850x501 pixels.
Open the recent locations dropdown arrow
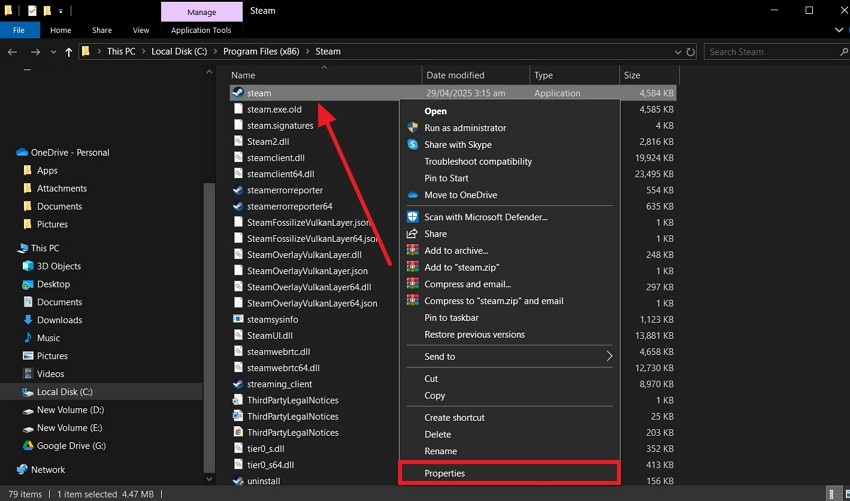pos(53,52)
